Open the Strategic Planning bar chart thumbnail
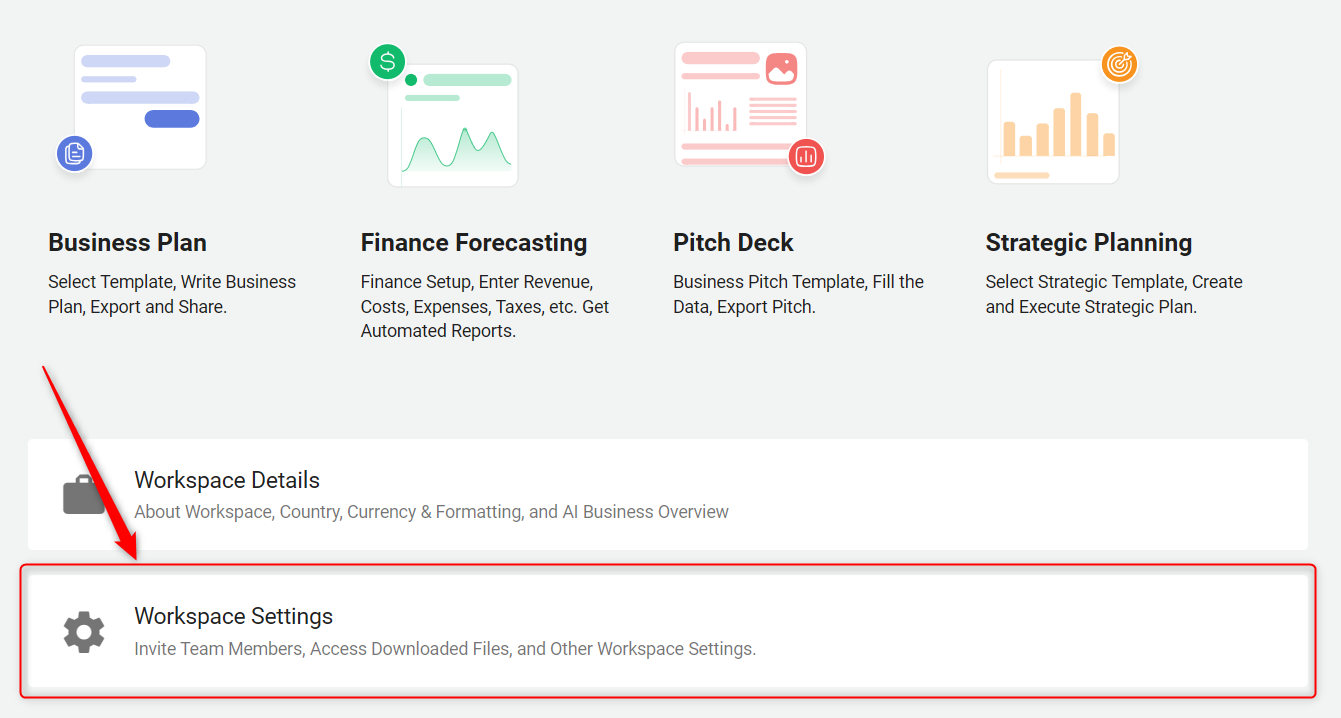1341x718 pixels. click(x=1053, y=122)
